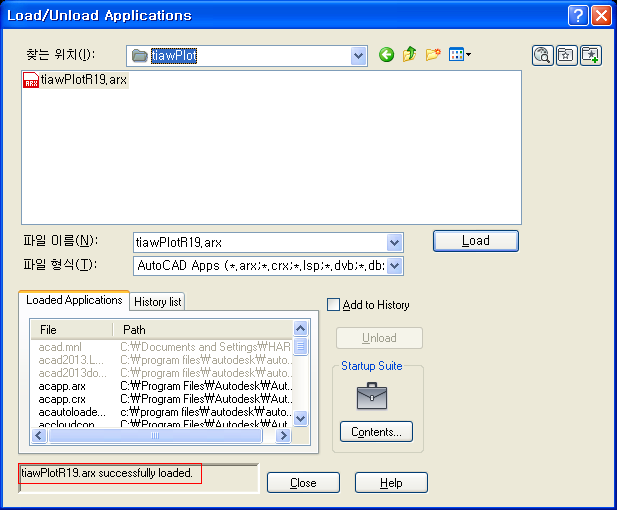This screenshot has width=617, height=510.
Task: Click the loaded list's scroll down arrow
Action: pos(301,418)
